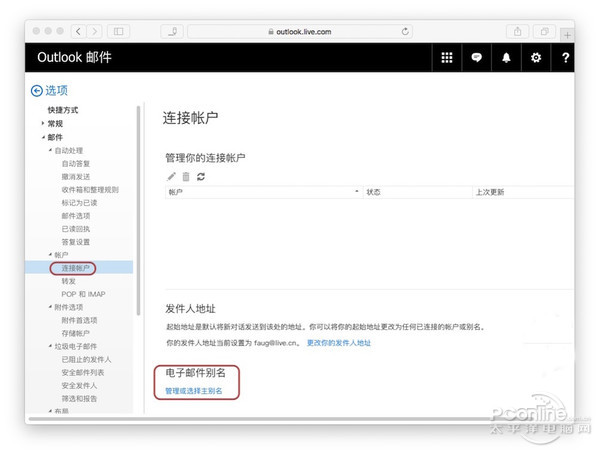Click the 更改你的发件人地址 link

point(339,343)
